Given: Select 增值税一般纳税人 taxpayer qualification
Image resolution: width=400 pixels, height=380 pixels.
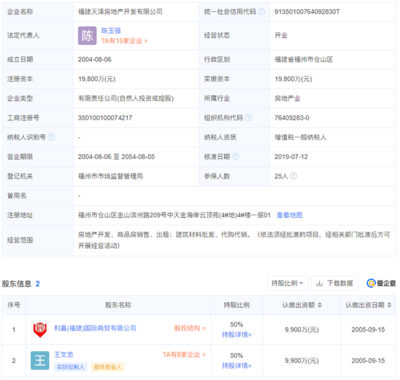Looking at the screenshot, I should 300,137.
